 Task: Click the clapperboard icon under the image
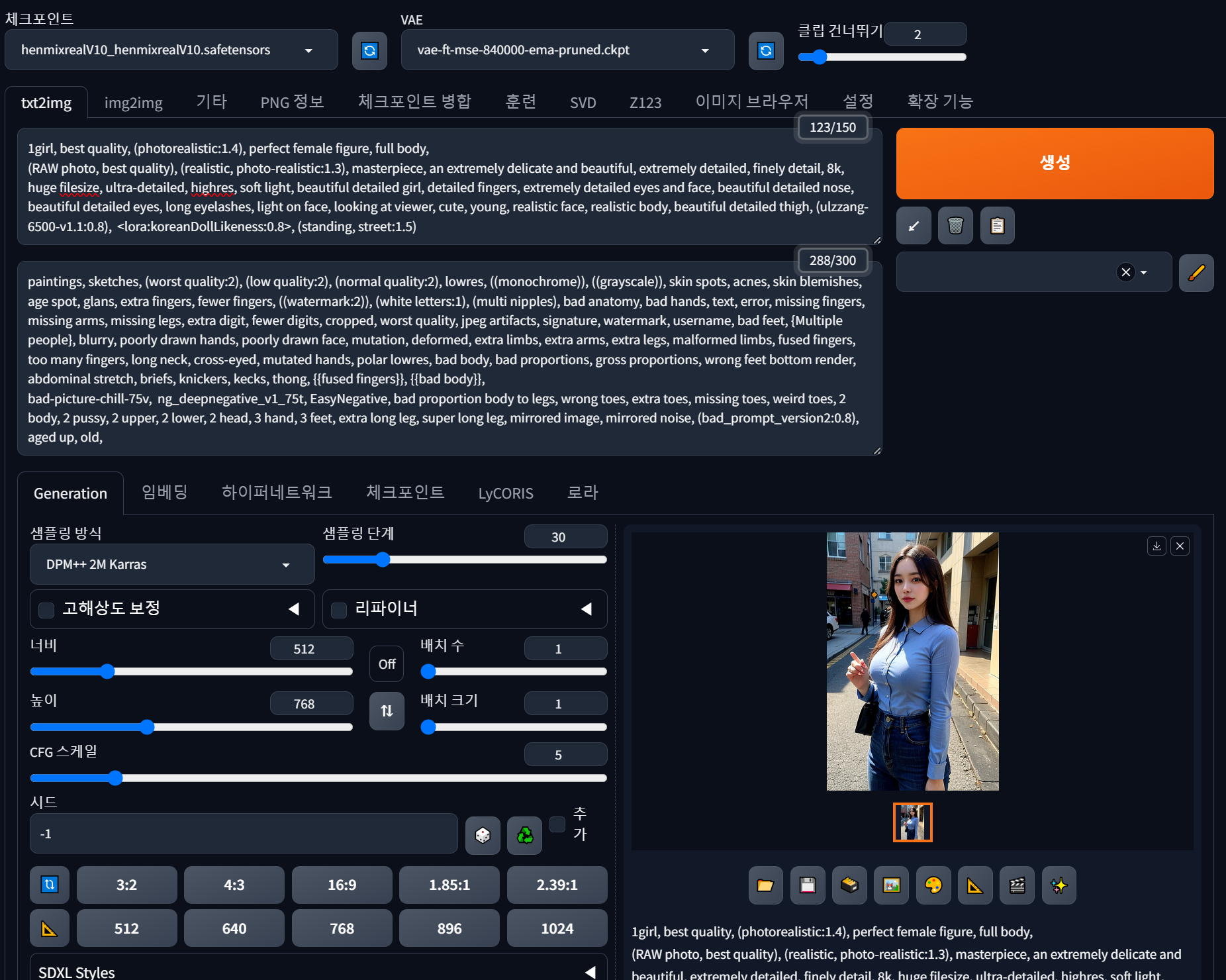point(1017,885)
